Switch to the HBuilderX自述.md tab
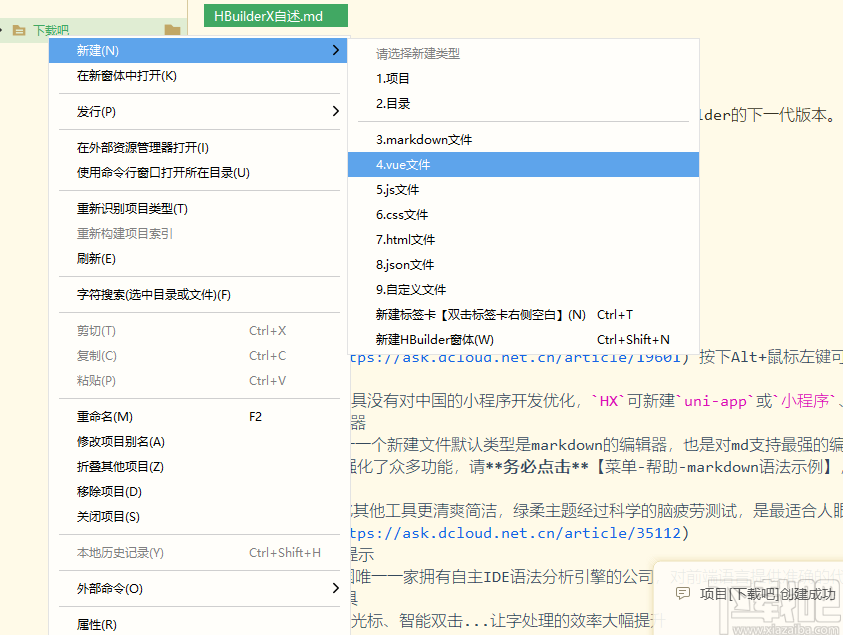This screenshot has height=635, width=843. coord(275,15)
